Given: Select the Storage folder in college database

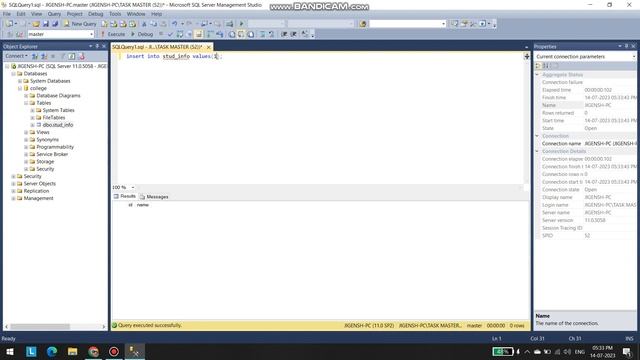Looking at the screenshot, I should [x=45, y=162].
